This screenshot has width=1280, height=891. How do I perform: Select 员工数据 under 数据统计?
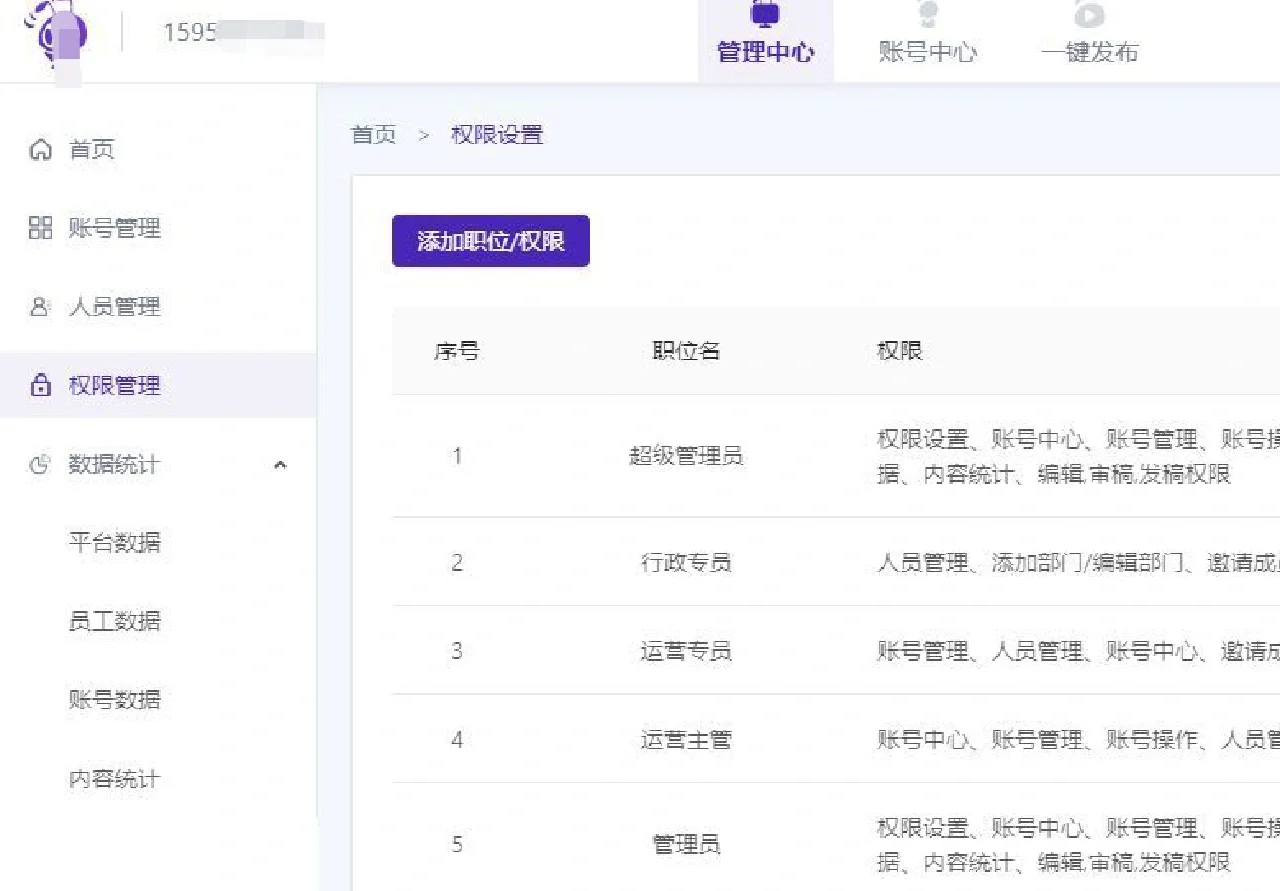(x=116, y=621)
